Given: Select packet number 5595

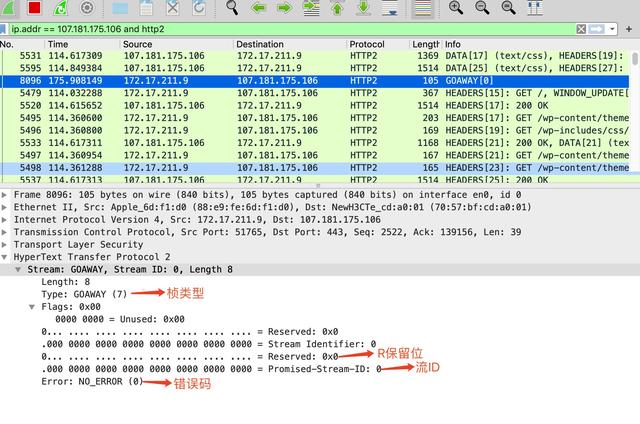Looking at the screenshot, I should point(314,68).
